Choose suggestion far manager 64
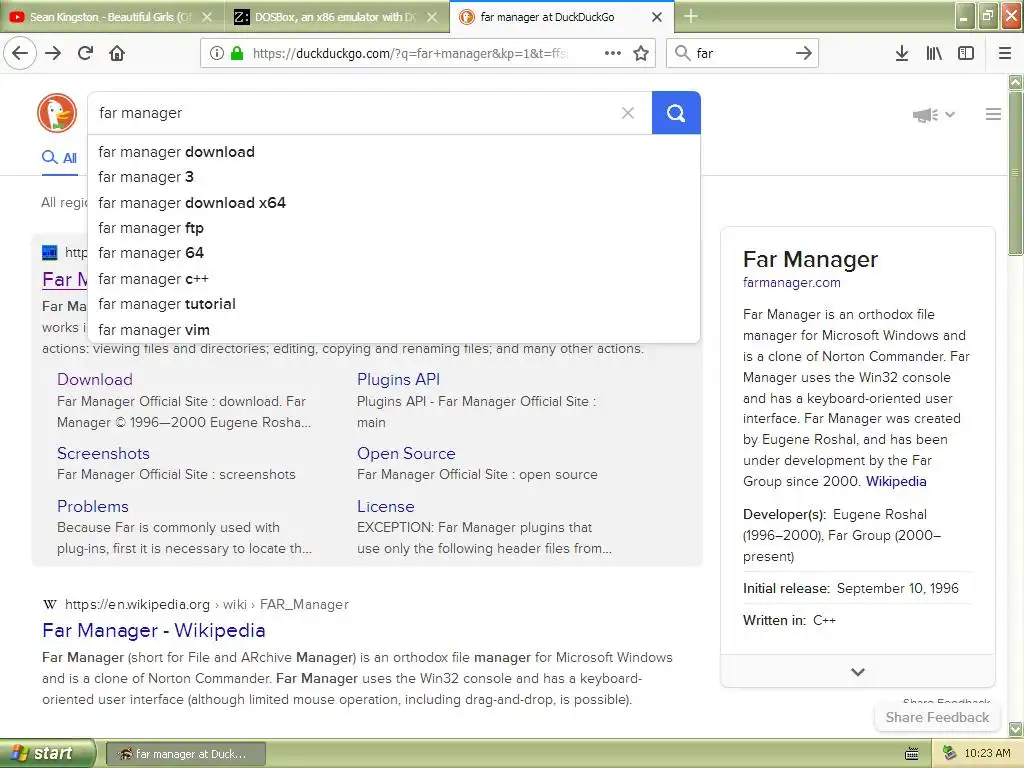The height and width of the screenshot is (768, 1024). click(x=394, y=253)
